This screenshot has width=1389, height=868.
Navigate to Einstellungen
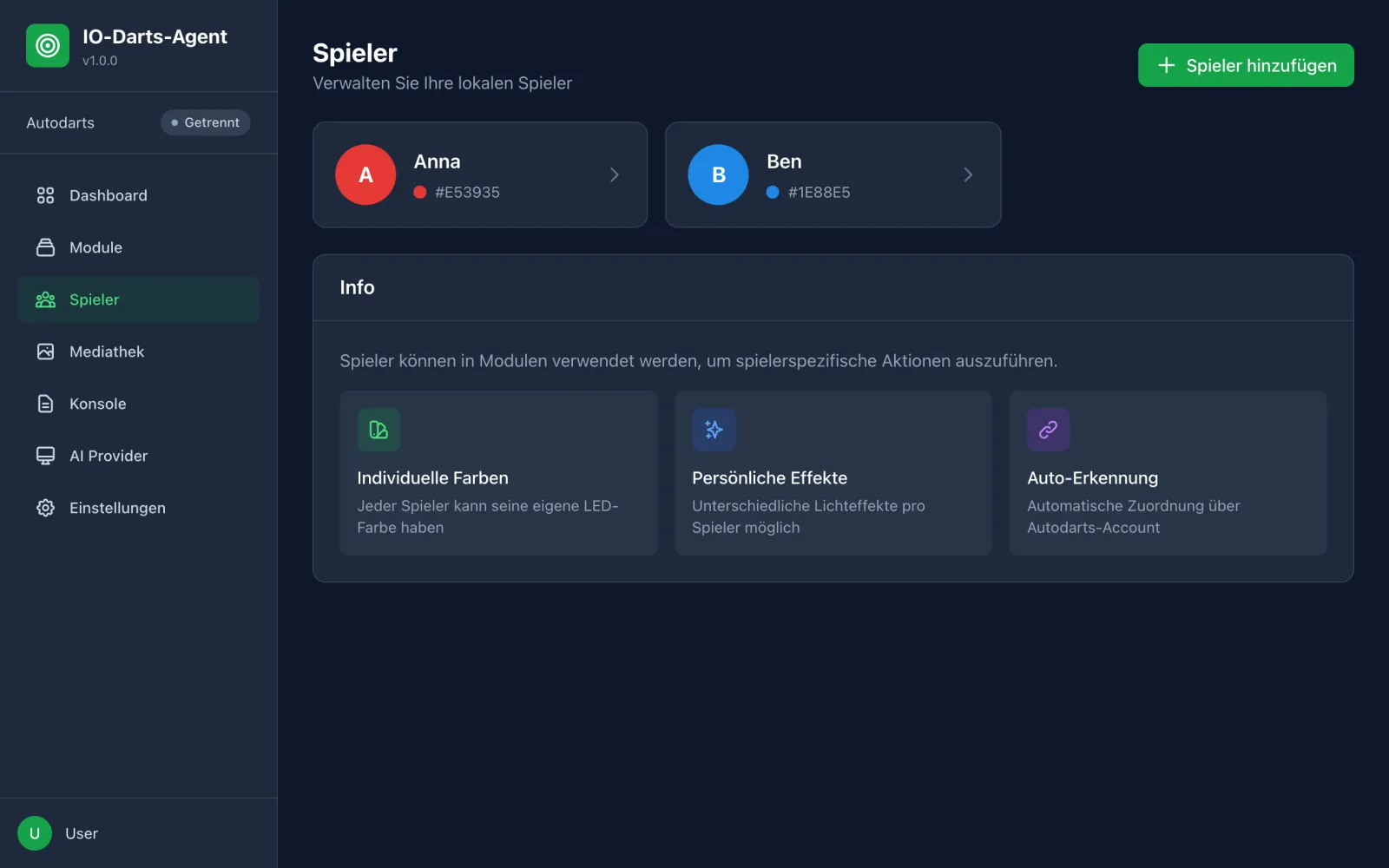[x=138, y=508]
